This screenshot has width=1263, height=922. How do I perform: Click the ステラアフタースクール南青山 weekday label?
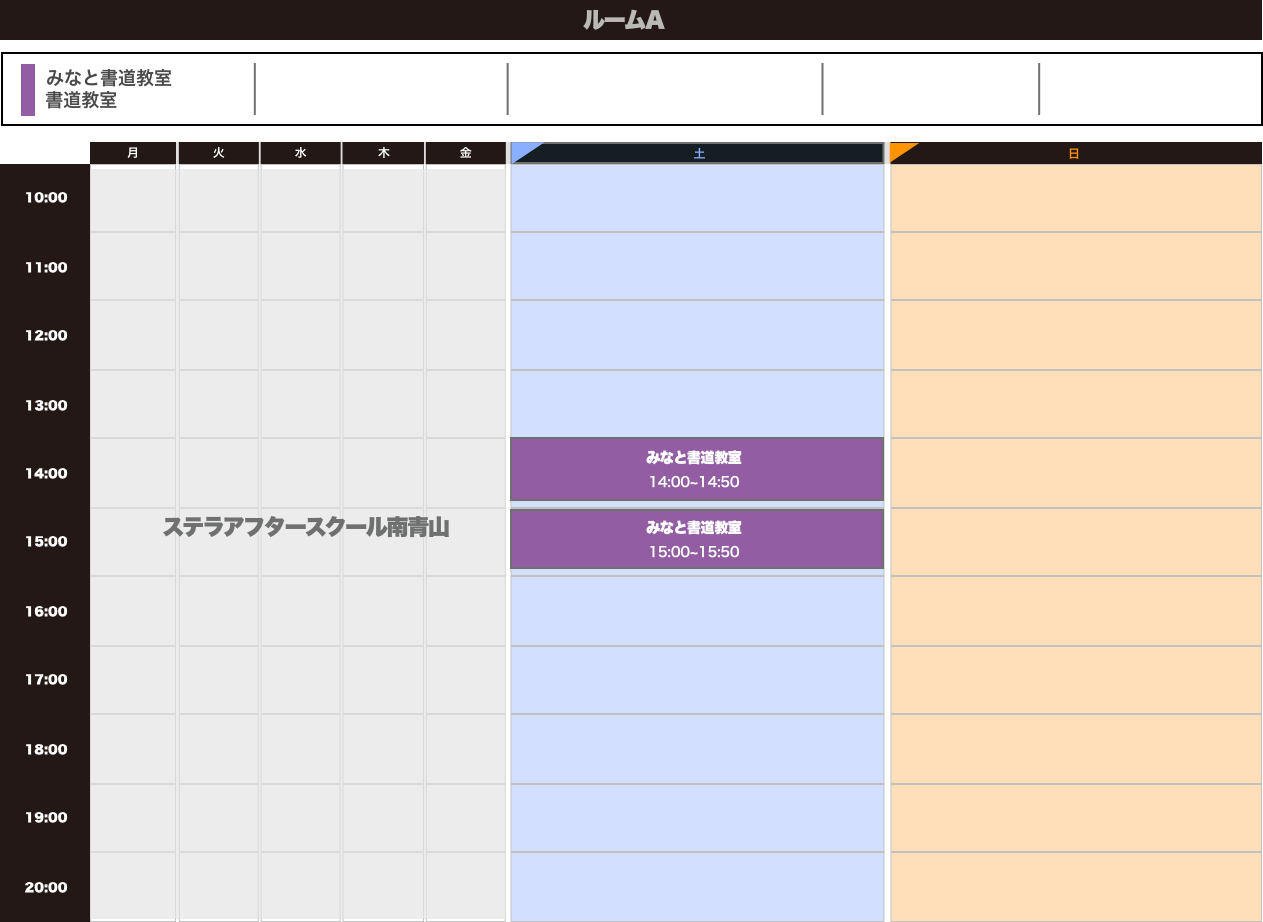point(306,528)
